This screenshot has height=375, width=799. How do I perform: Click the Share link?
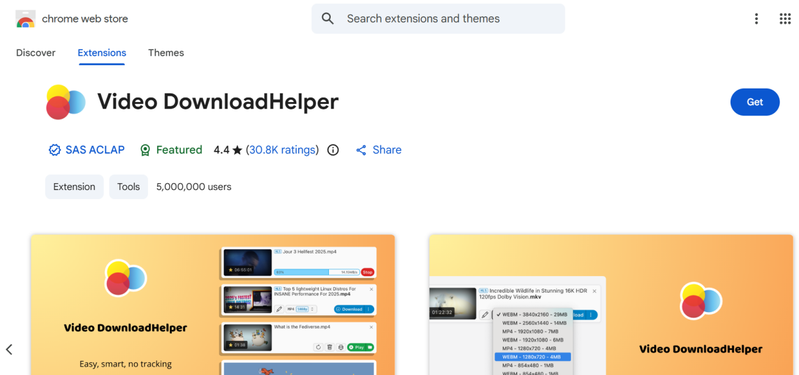point(387,150)
